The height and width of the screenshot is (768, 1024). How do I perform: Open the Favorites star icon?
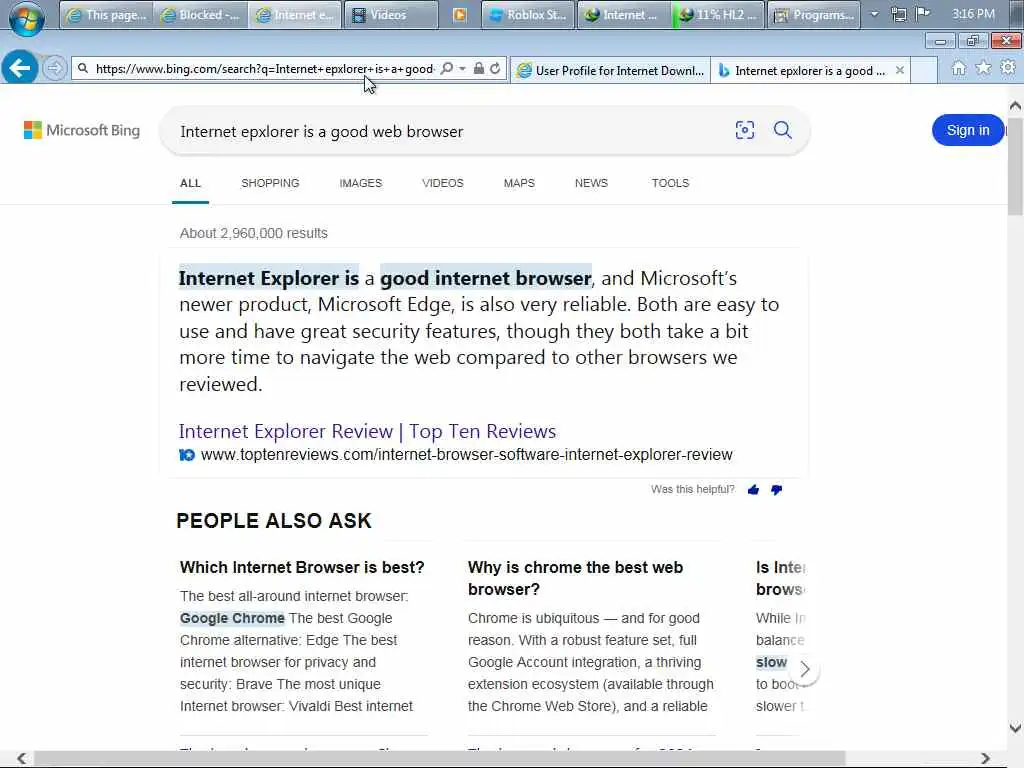[x=983, y=68]
